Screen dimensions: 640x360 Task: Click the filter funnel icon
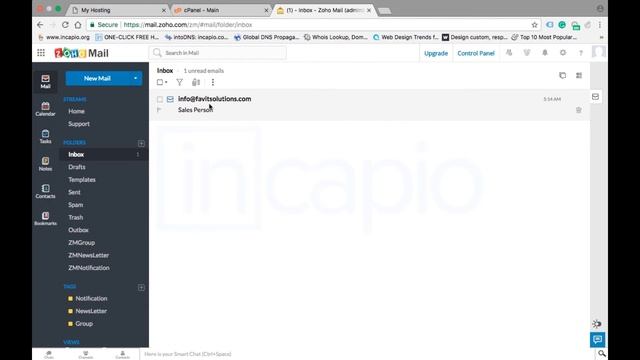tap(179, 82)
